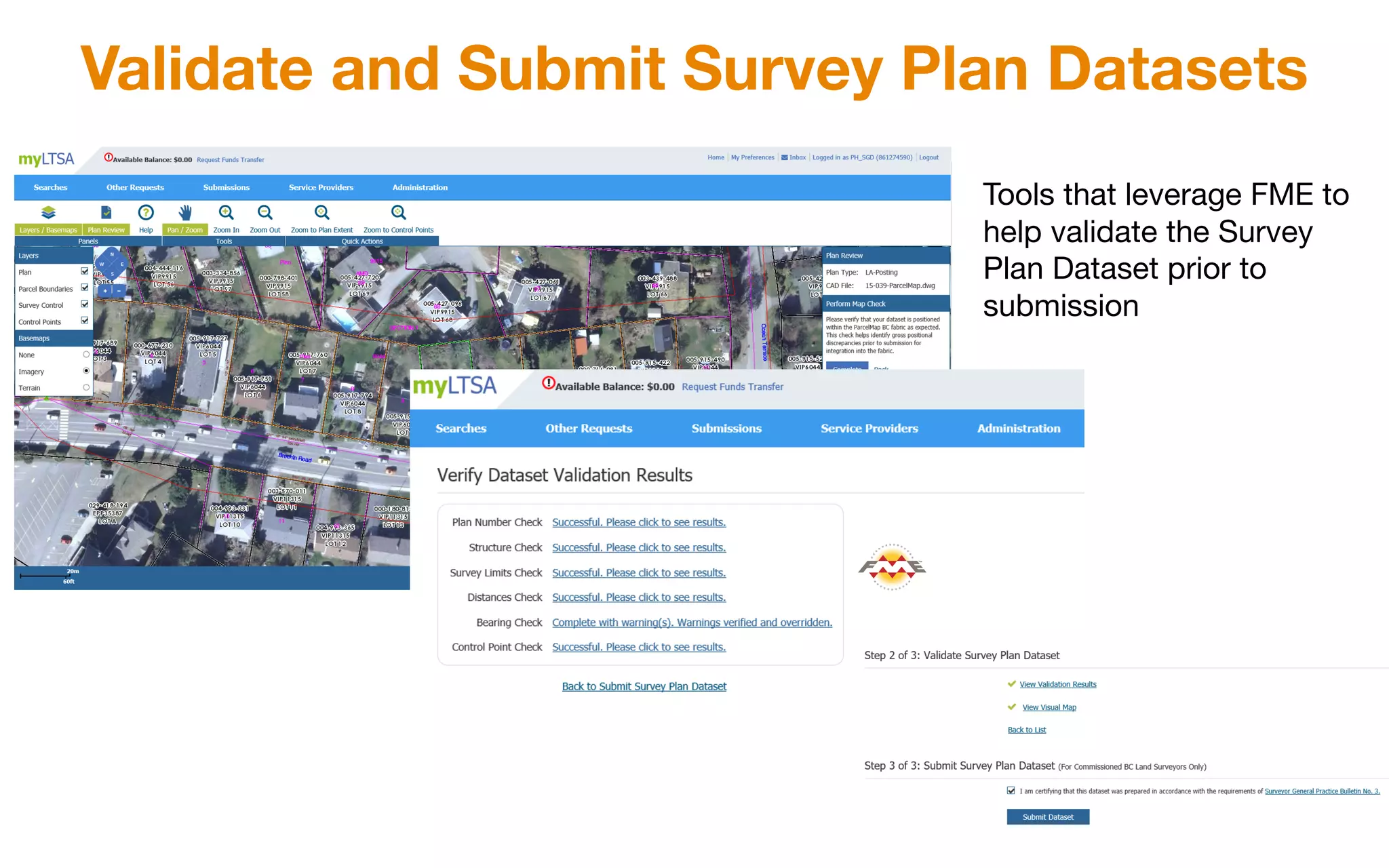Open Administration menu in validation window
Image resolution: width=1389 pixels, height=868 pixels.
click(1019, 429)
